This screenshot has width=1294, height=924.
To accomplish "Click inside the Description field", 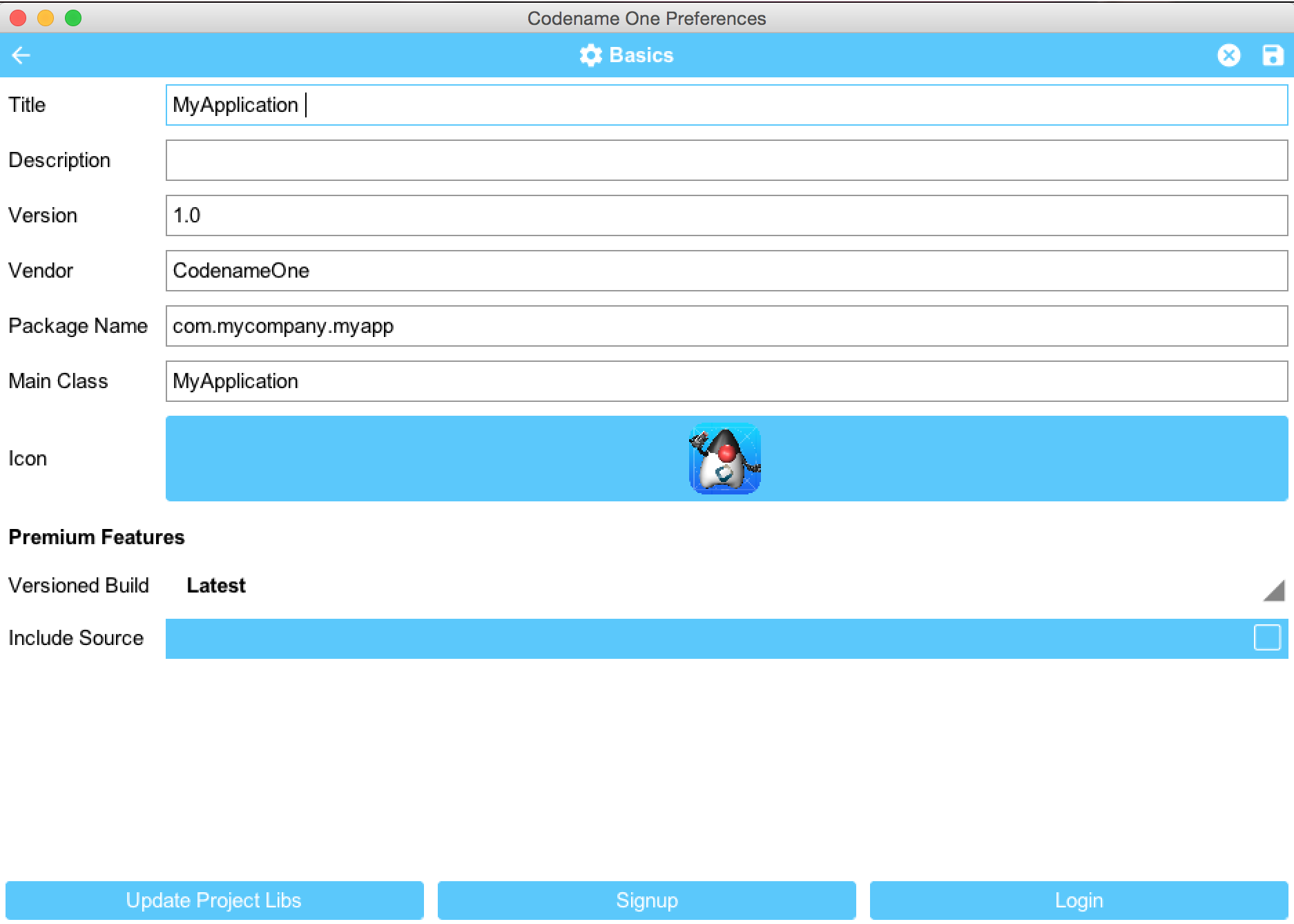I will pos(725,160).
